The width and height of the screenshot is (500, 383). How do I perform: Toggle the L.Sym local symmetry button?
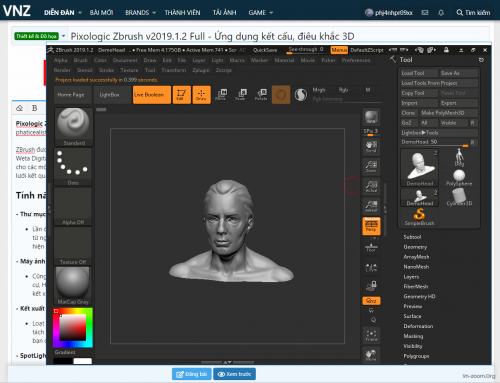pyautogui.click(x=371, y=267)
